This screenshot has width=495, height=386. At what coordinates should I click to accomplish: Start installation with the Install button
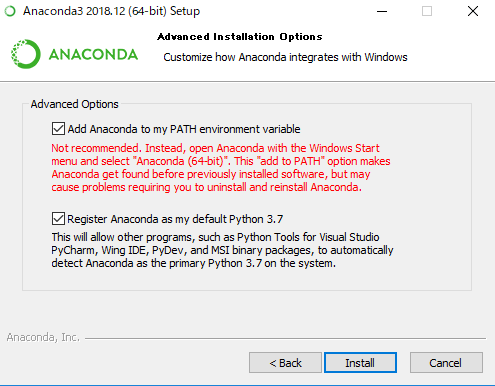point(360,363)
